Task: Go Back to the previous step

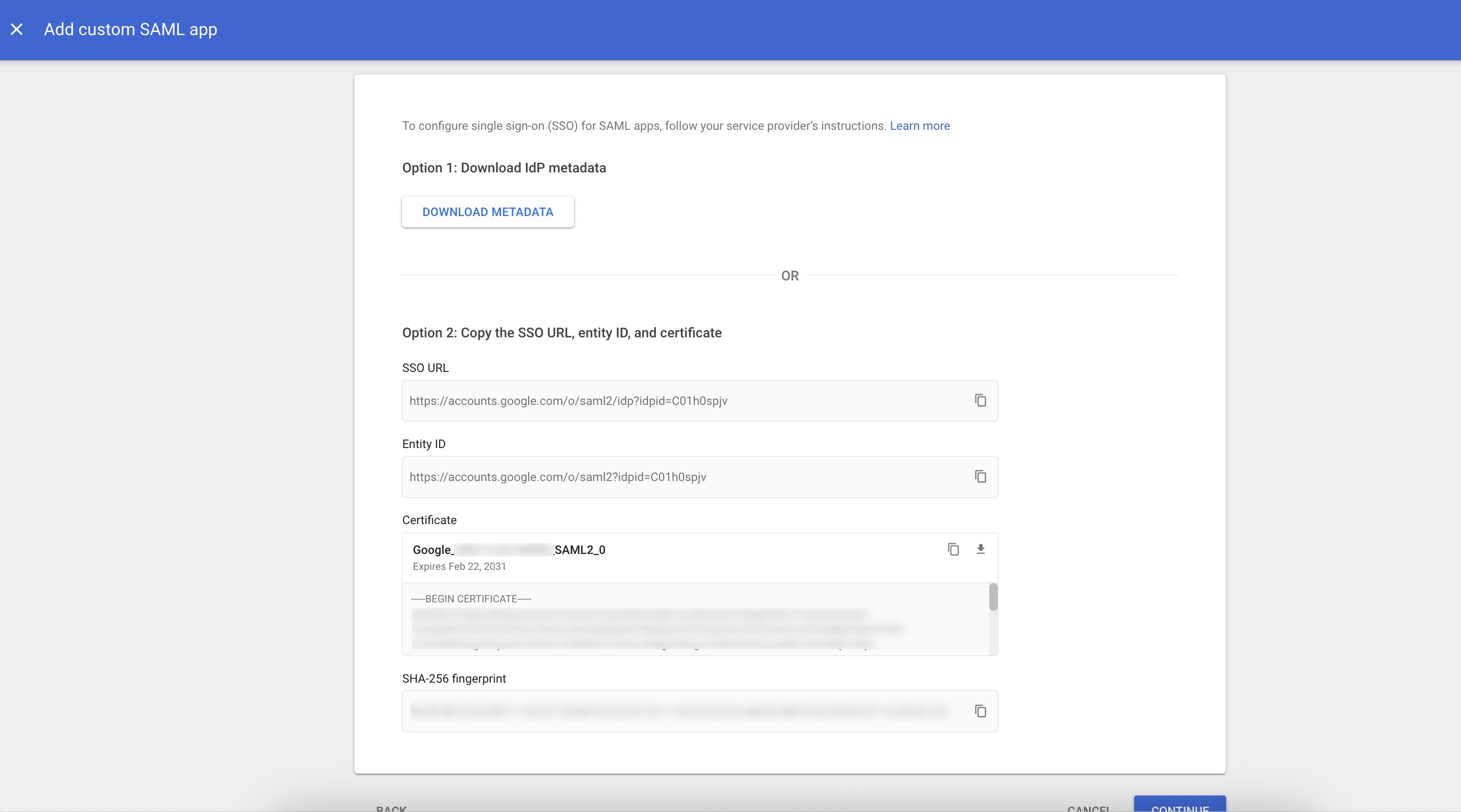Action: [391, 807]
